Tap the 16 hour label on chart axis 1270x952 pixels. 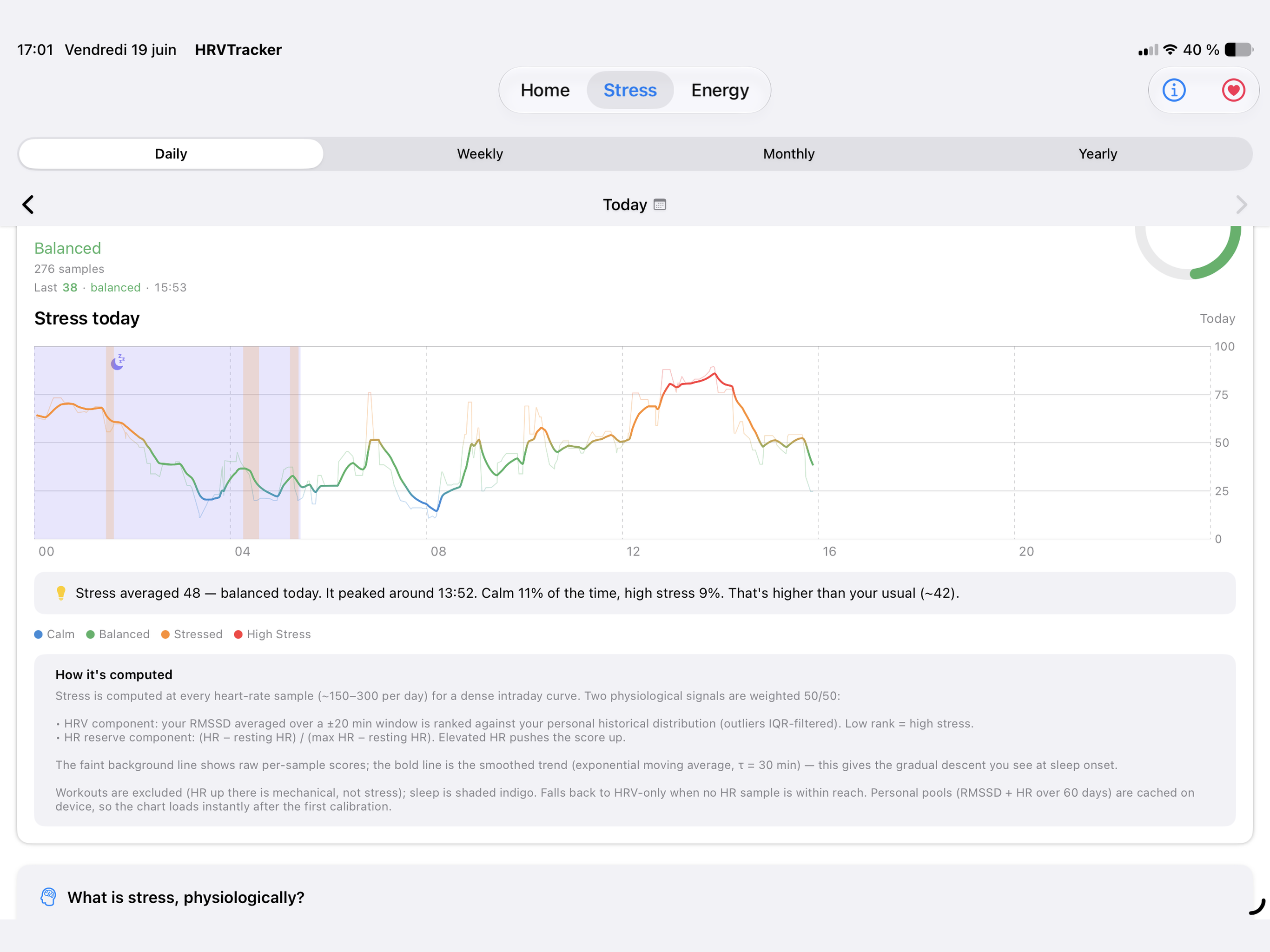click(x=829, y=551)
